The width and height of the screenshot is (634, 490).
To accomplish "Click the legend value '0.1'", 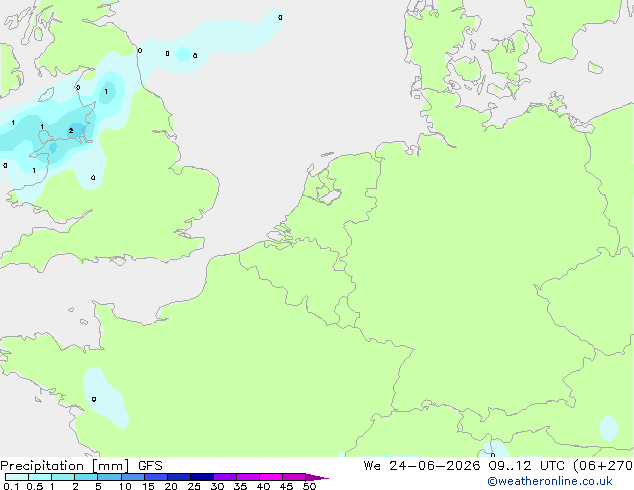I will coord(11,486).
